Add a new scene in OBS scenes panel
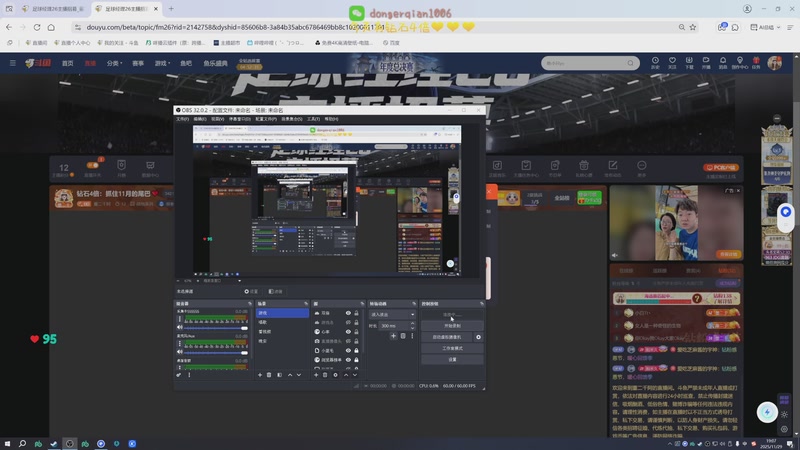Screen dimensions: 800x450 [260, 375]
